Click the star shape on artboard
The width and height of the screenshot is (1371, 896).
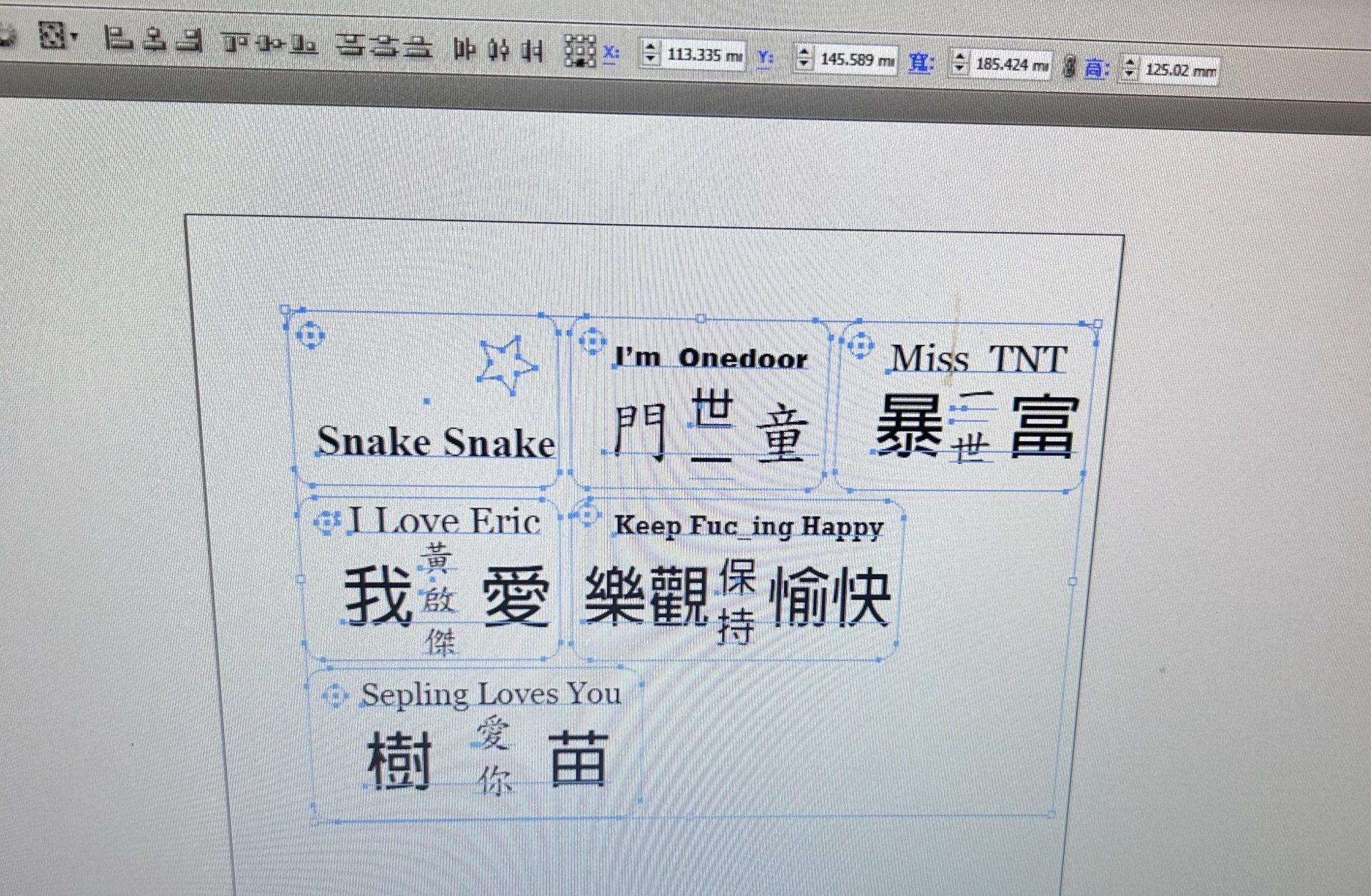[506, 364]
